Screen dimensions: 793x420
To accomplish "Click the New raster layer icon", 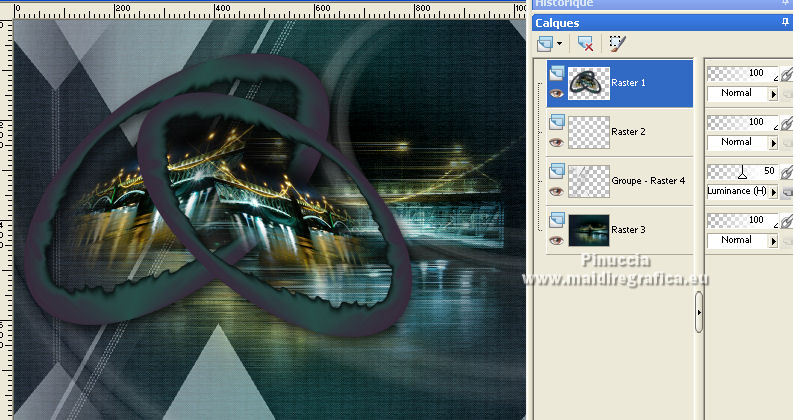I will (545, 44).
